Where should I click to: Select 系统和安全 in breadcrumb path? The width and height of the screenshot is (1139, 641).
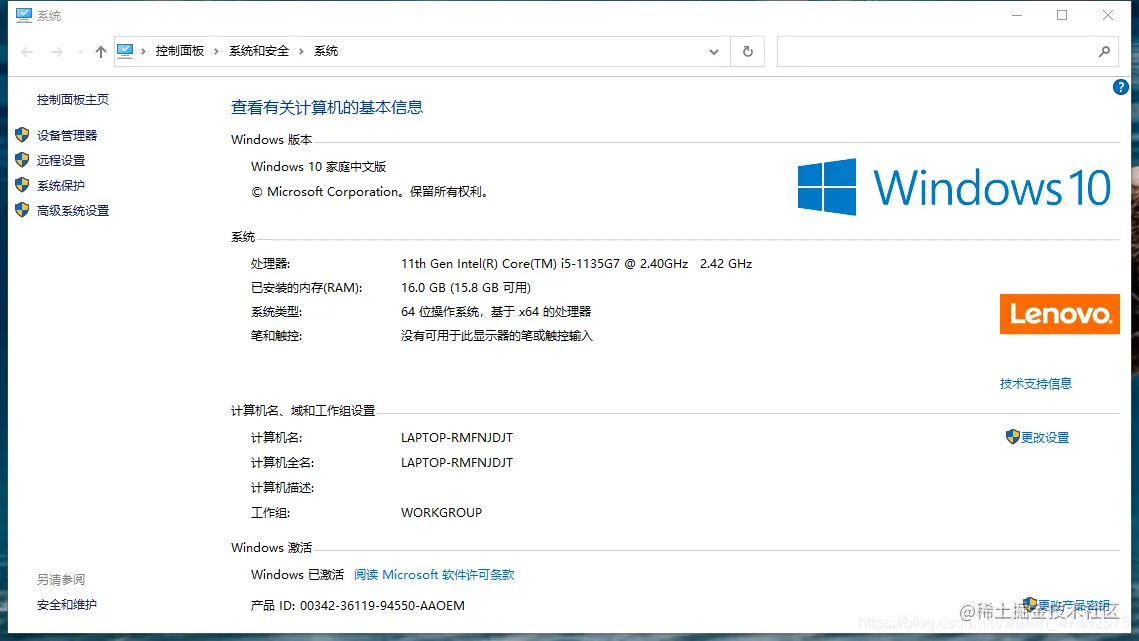click(x=259, y=51)
